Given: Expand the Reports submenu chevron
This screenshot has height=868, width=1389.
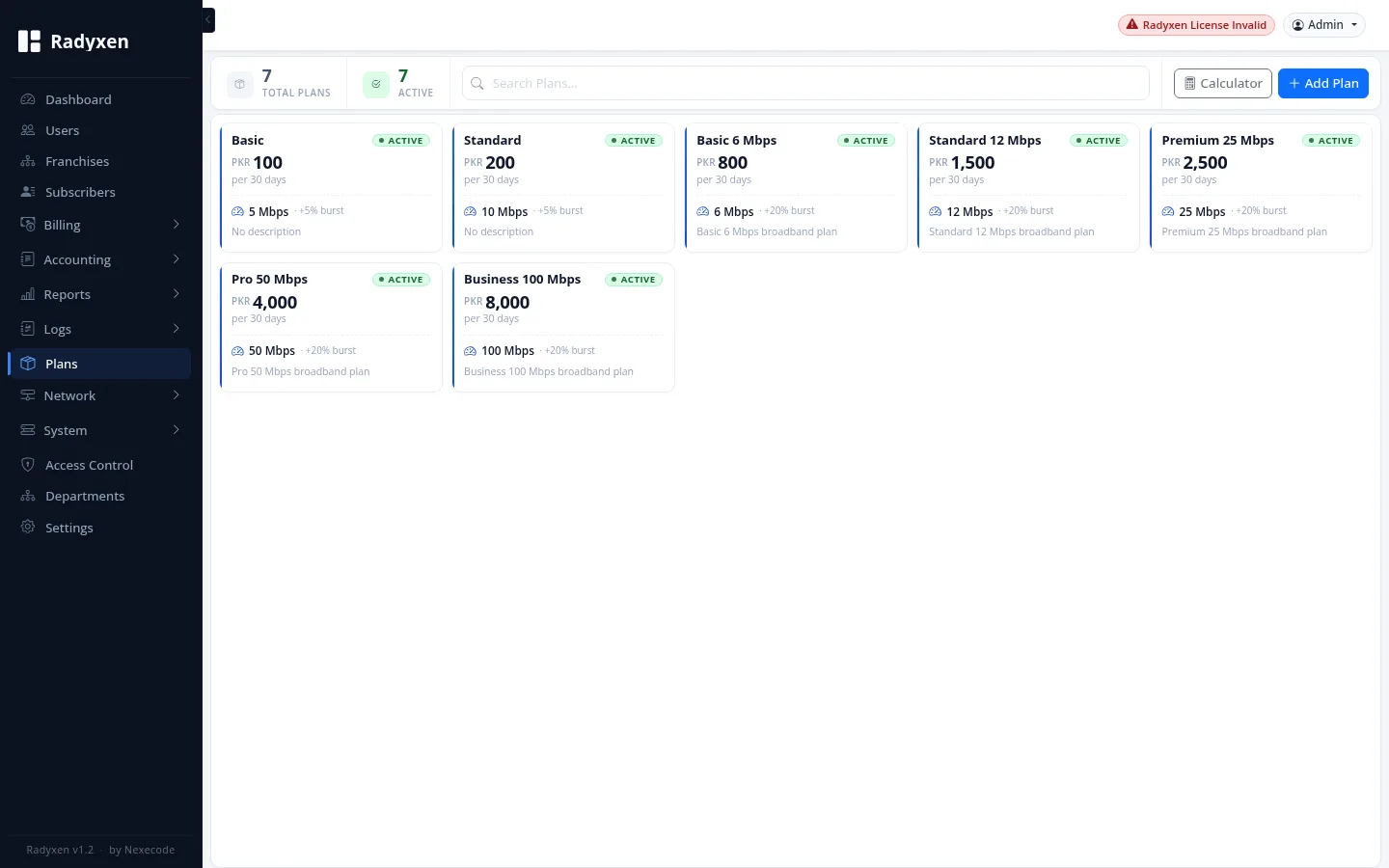Looking at the screenshot, I should coord(176,294).
